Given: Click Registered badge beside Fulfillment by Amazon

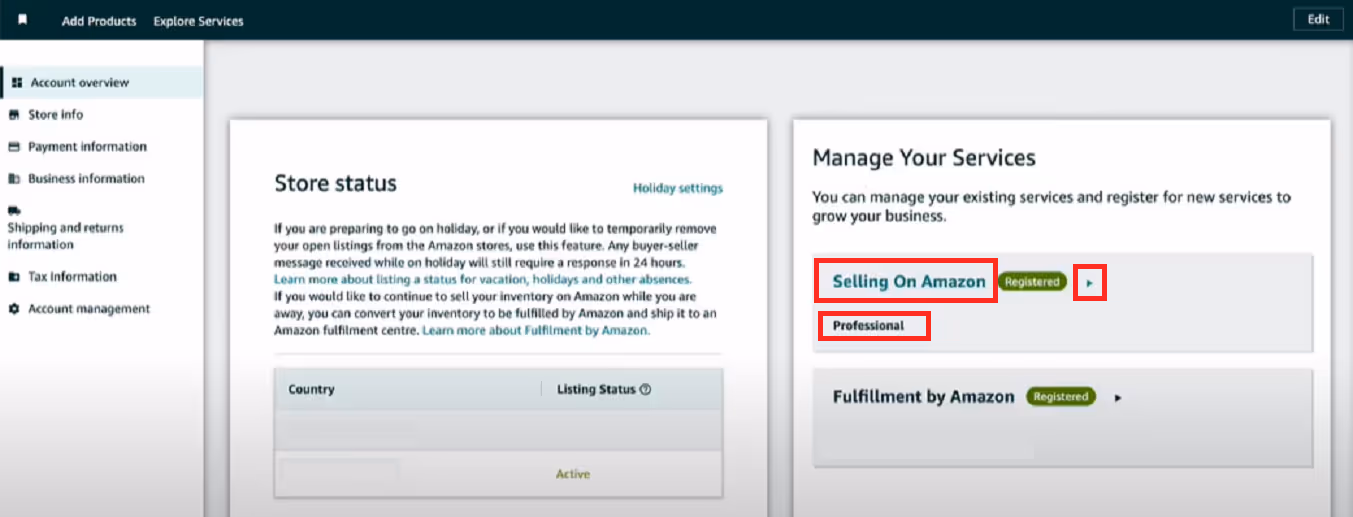Looking at the screenshot, I should click(1061, 397).
